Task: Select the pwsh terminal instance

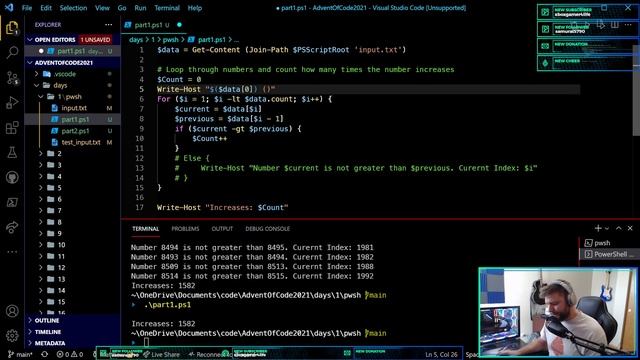Action: [609, 243]
